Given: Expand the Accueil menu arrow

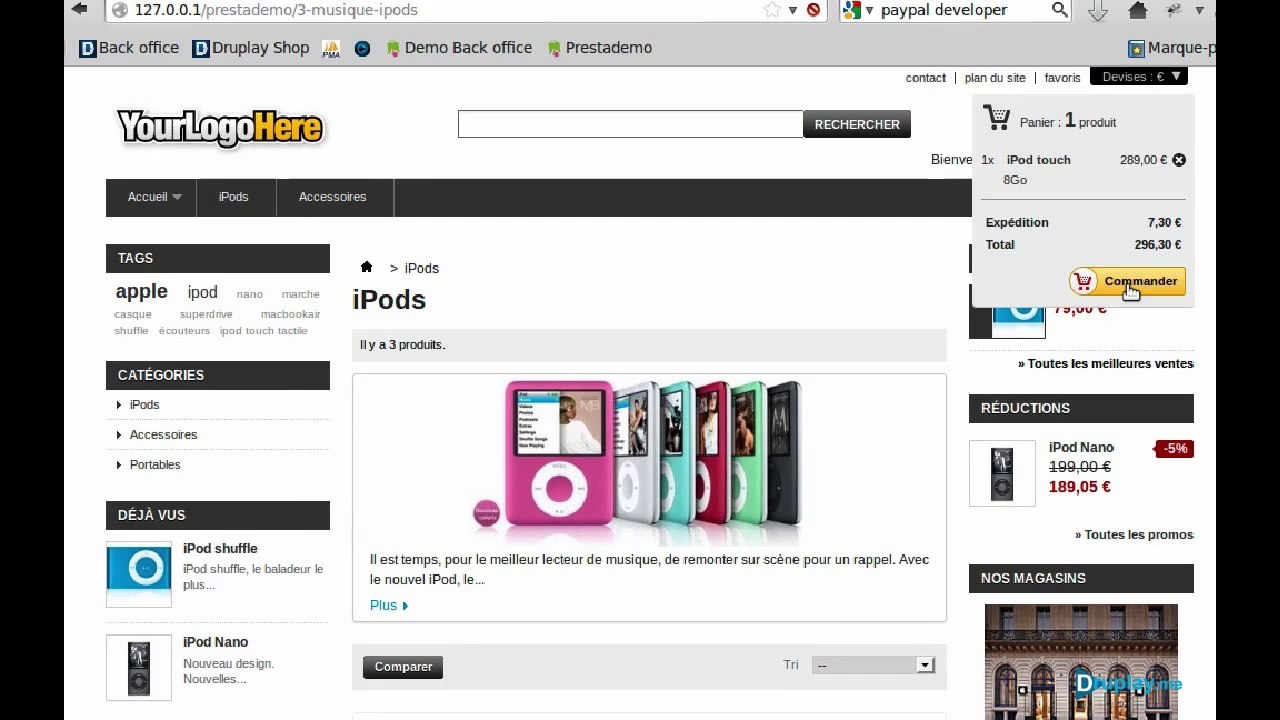Looking at the screenshot, I should (177, 197).
